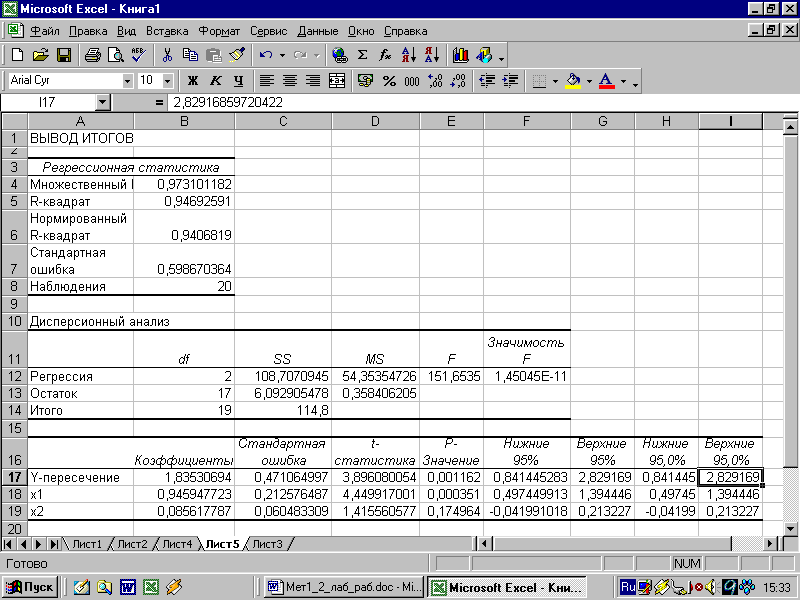Screen dimensions: 800x600
Task: Apply yellow fill color bucket
Action: coord(573,81)
